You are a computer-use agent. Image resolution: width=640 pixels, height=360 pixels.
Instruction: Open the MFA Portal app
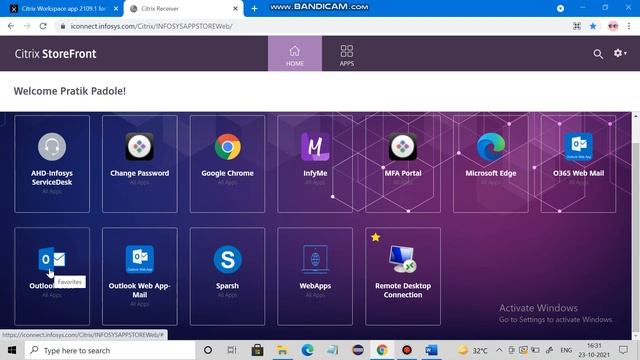403,164
